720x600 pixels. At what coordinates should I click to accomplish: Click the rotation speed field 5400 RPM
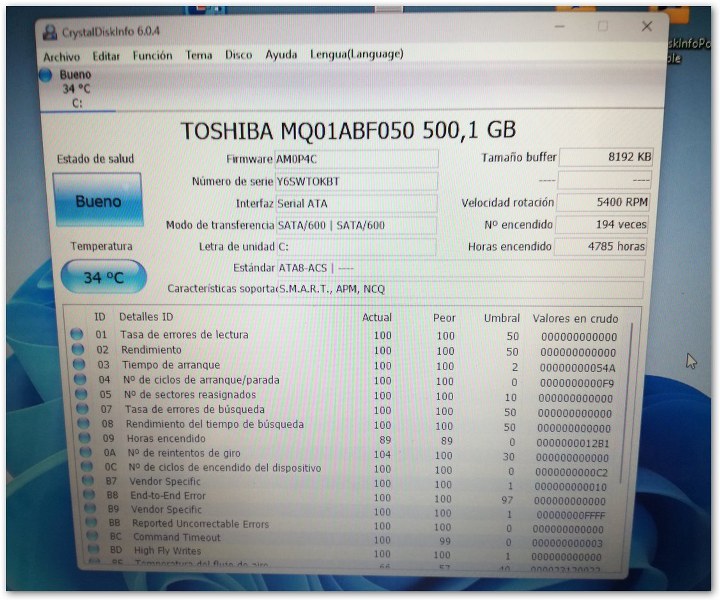pyautogui.click(x=603, y=202)
